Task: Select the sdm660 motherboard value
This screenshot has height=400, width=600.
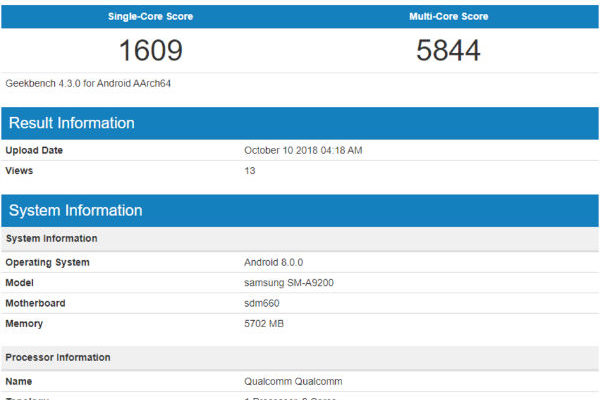Action: pyautogui.click(x=262, y=303)
